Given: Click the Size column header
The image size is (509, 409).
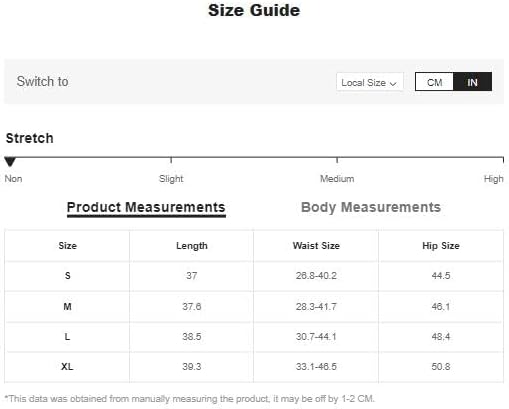Looking at the screenshot, I should [67, 246].
